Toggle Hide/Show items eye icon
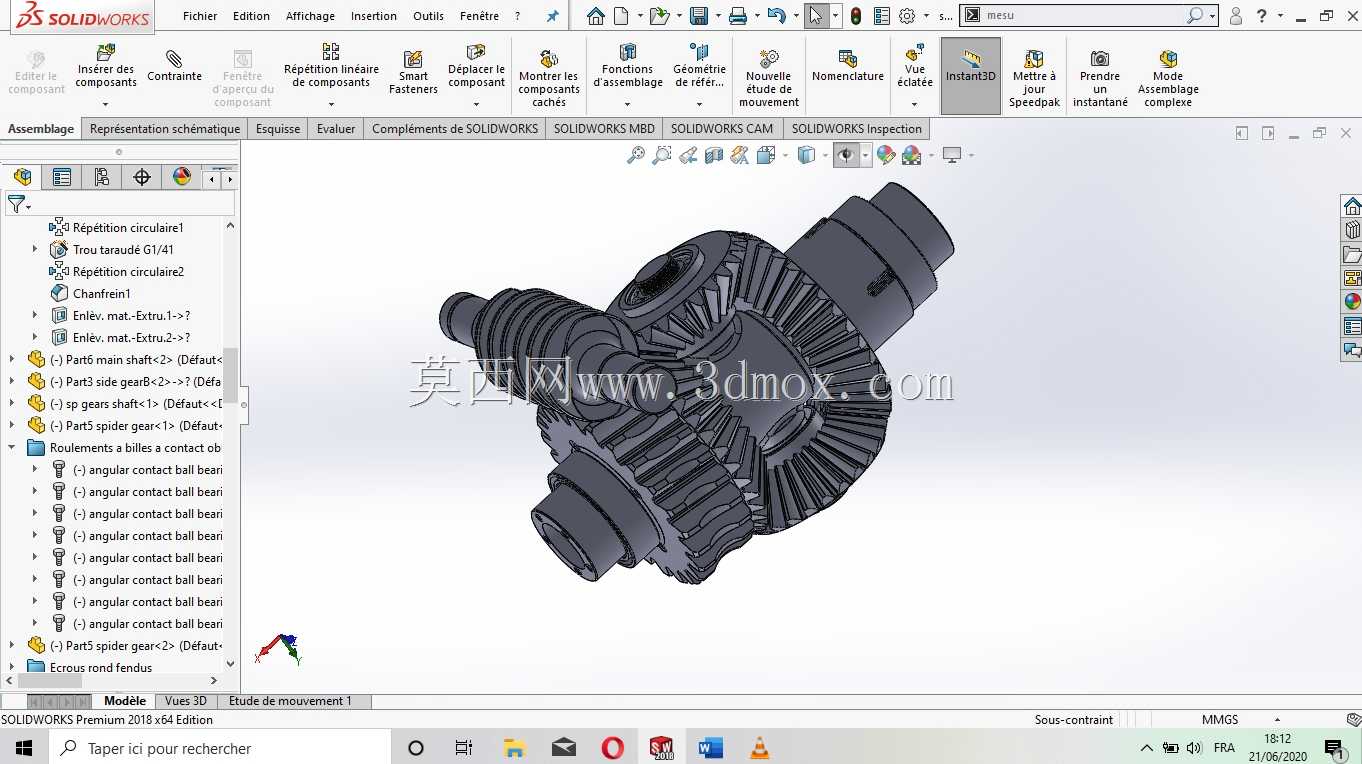 coord(846,155)
